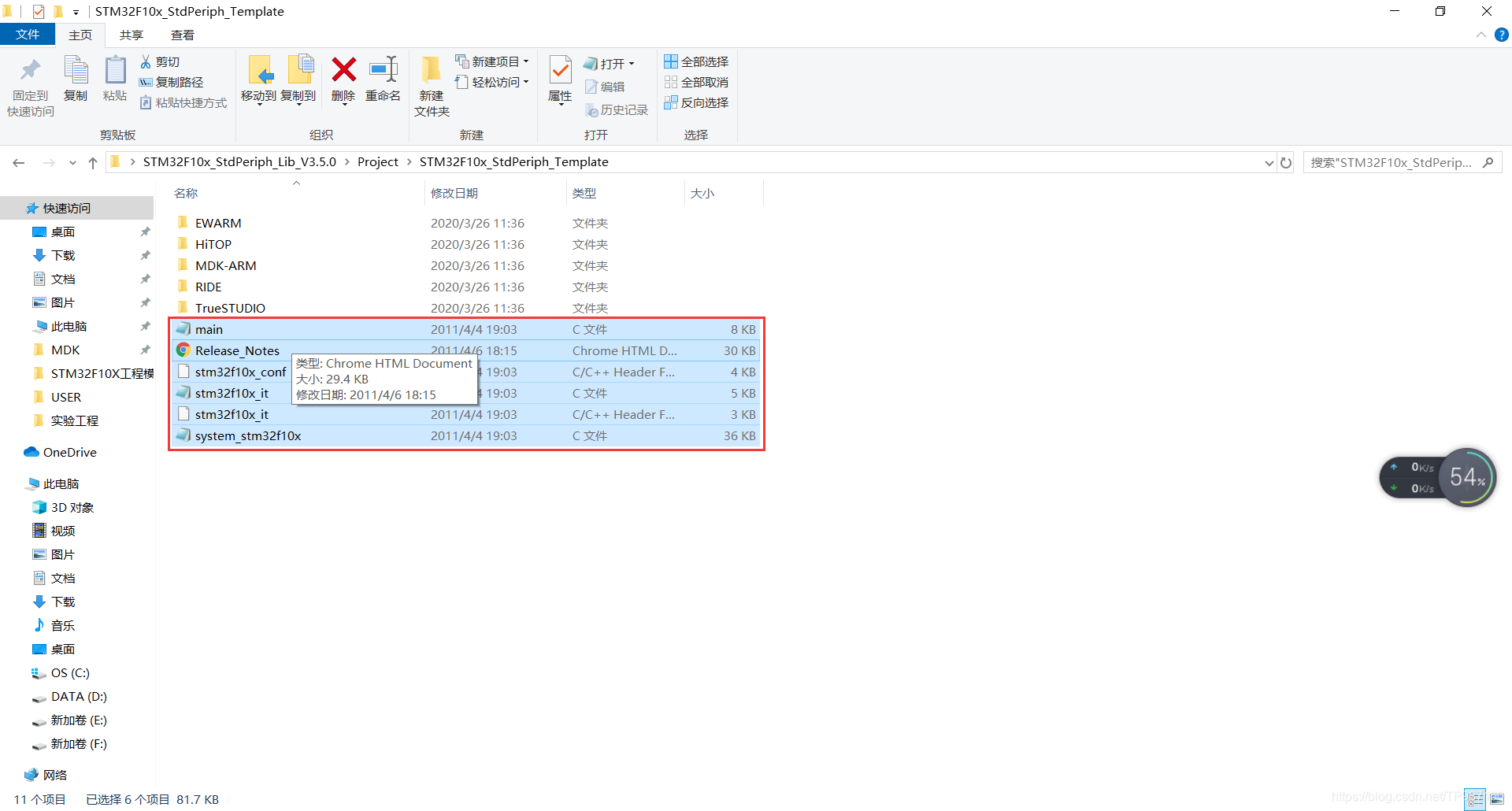Click breadcrumb chevron after Project

409,162
